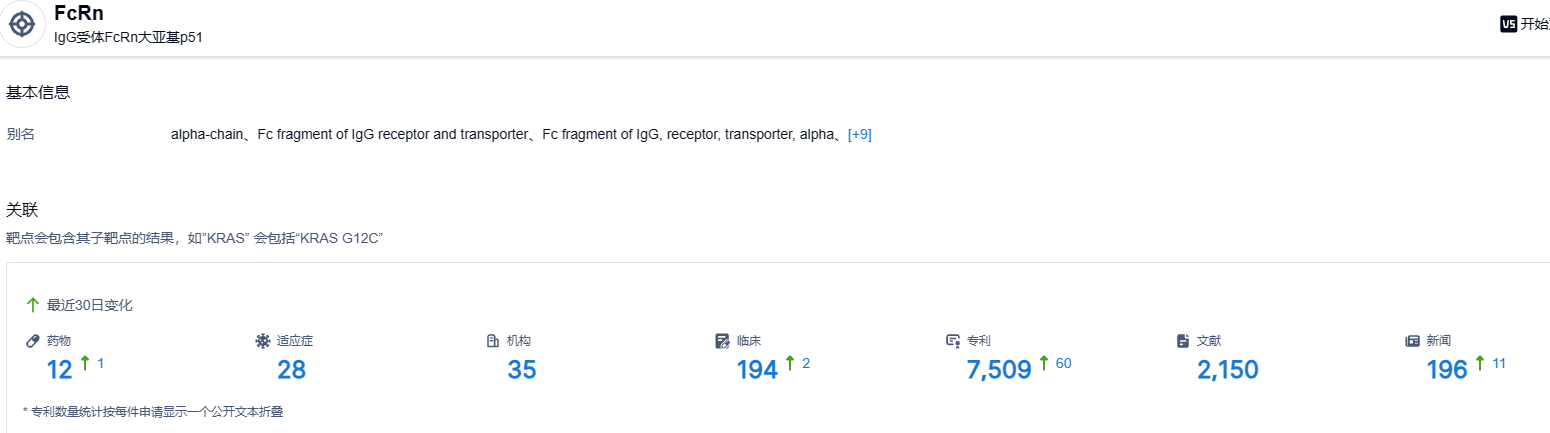
Task: Click the pill icon beside 药物
Action: [x=33, y=341]
